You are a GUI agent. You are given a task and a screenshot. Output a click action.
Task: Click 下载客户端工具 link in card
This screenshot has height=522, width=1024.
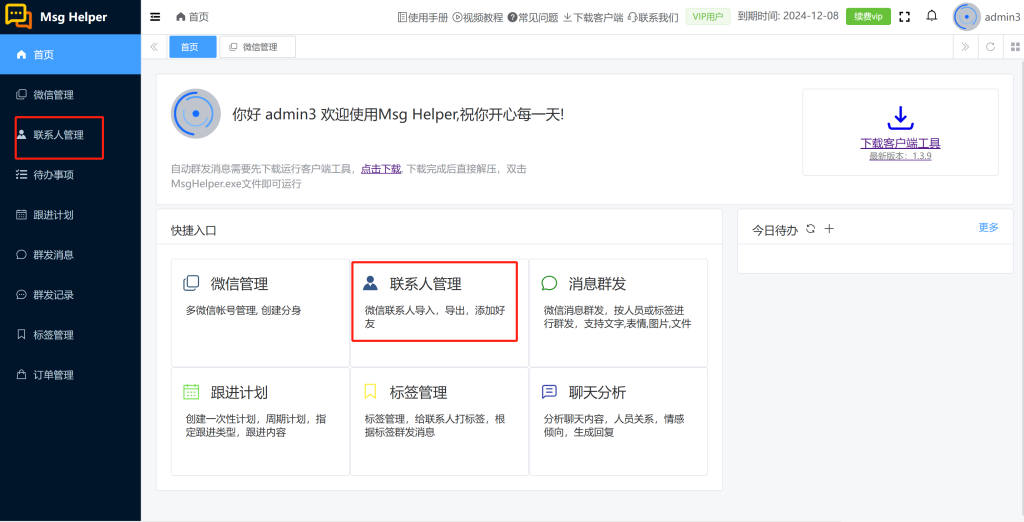(900, 144)
